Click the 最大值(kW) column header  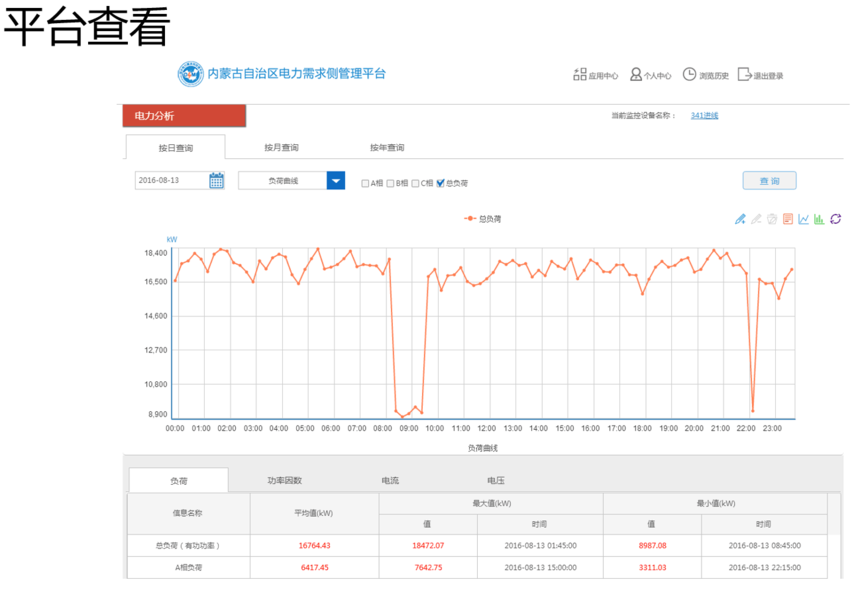point(491,503)
